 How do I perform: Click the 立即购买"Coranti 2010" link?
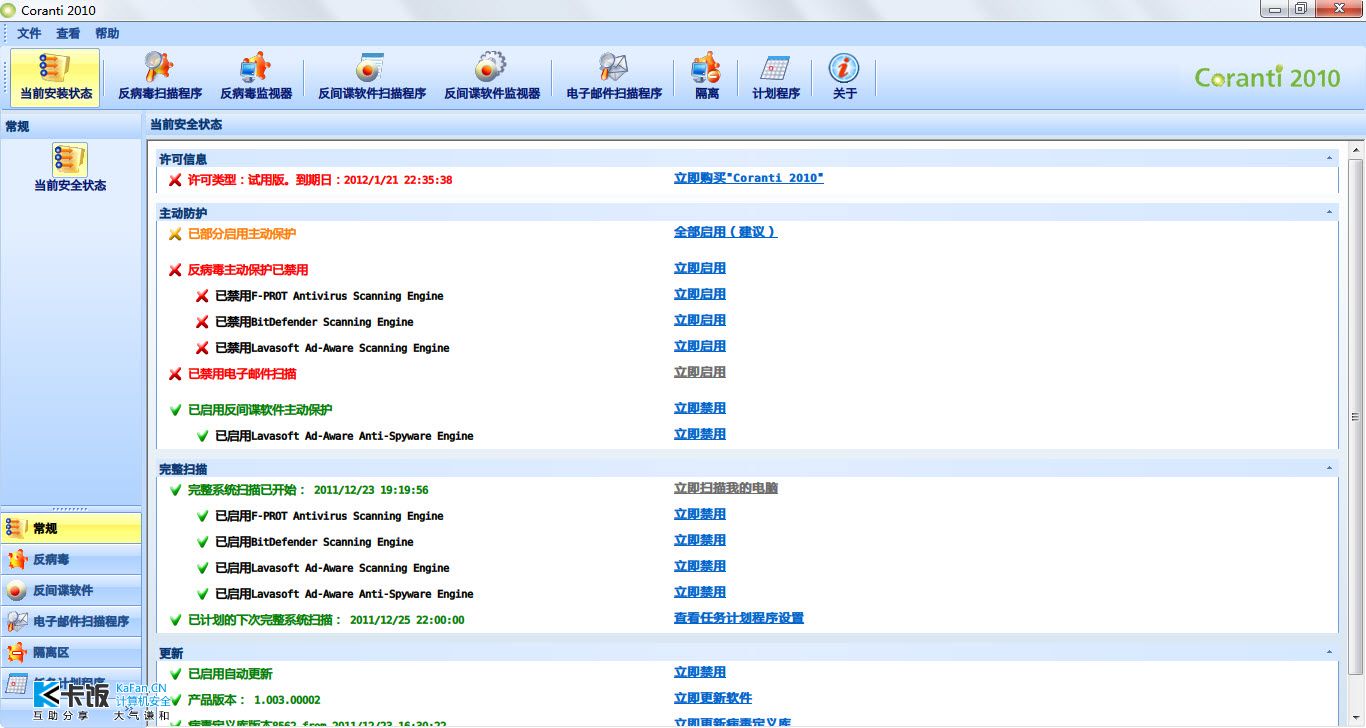point(749,178)
